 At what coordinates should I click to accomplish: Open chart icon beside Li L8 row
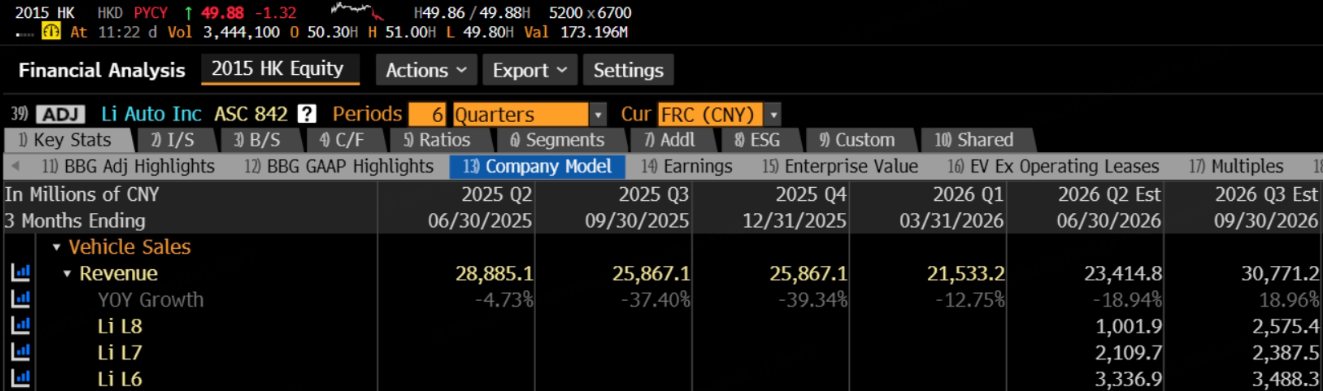point(21,325)
